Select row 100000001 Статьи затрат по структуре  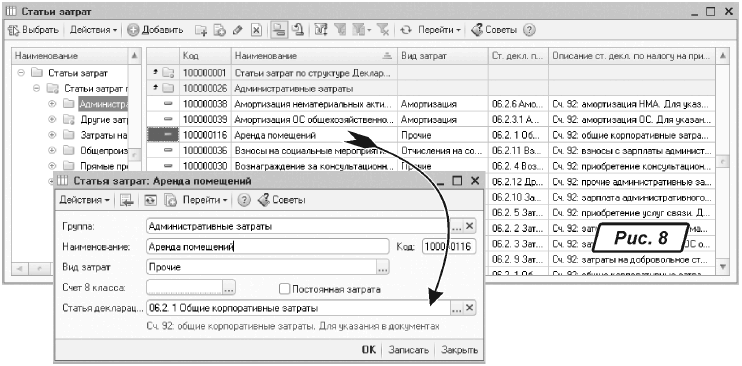(x=431, y=73)
